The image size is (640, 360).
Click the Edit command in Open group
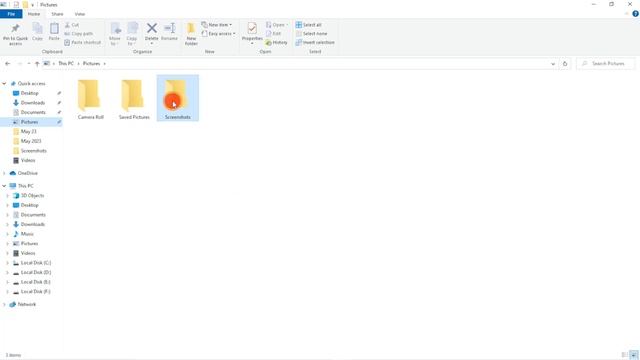(273, 33)
